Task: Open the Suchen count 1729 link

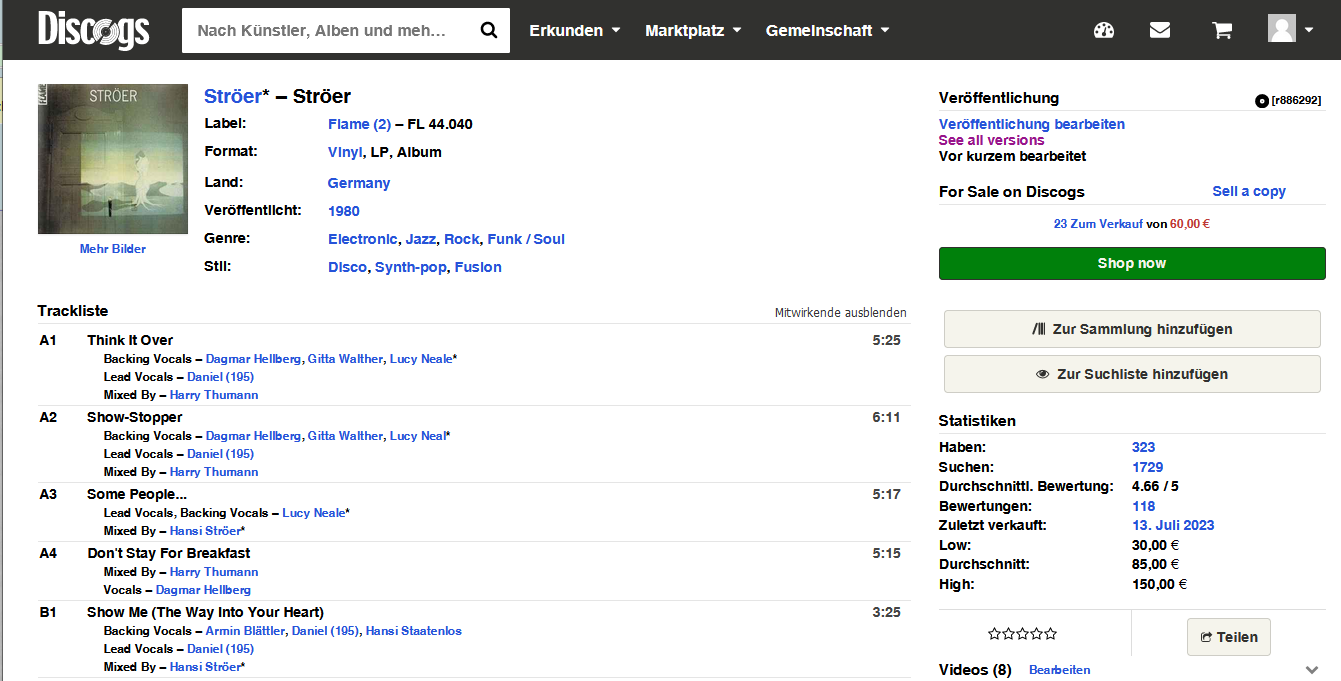Action: 1147,467
